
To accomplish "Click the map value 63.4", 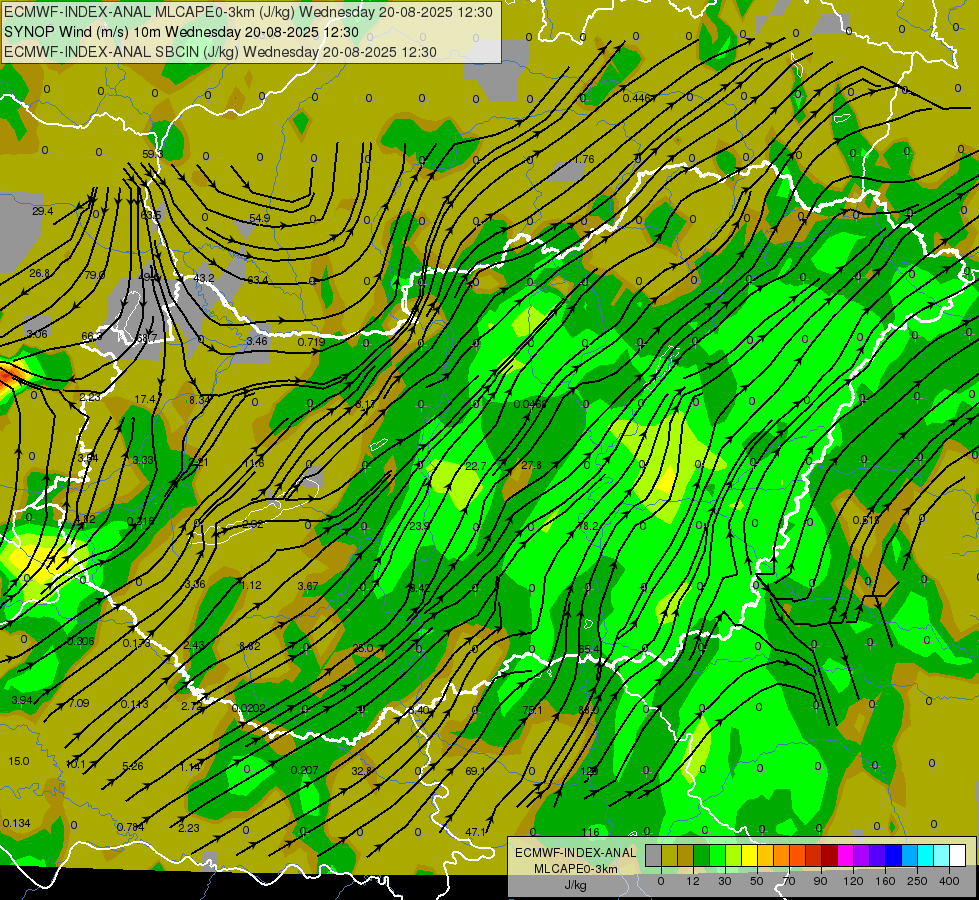I will (258, 280).
